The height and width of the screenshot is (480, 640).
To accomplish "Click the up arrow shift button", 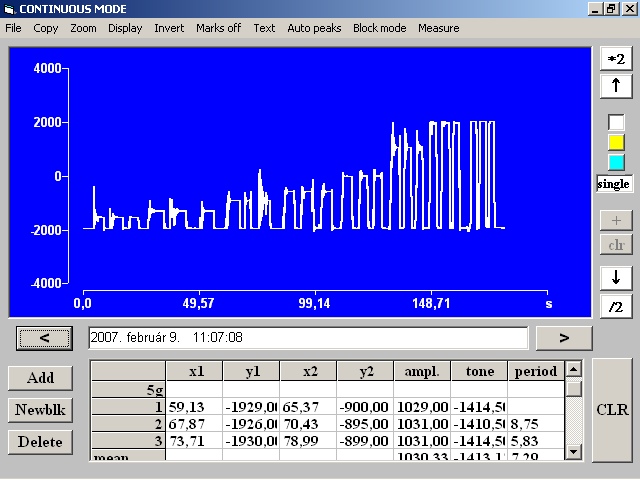I will click(x=616, y=86).
